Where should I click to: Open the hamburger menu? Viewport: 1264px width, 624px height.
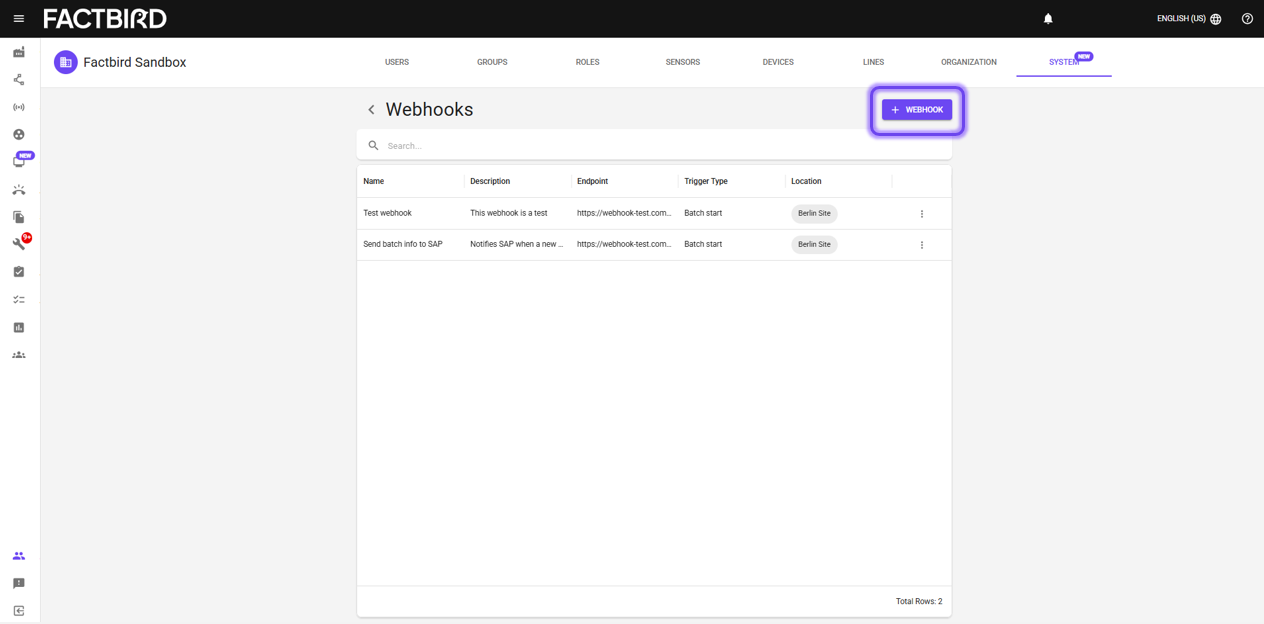pyautogui.click(x=18, y=19)
